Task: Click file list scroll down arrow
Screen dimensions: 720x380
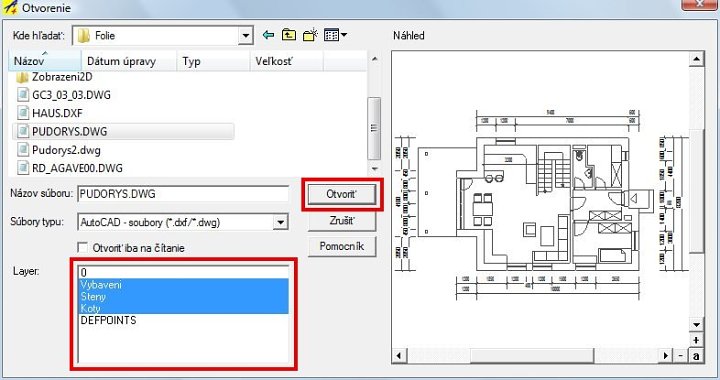Action: click(x=375, y=168)
